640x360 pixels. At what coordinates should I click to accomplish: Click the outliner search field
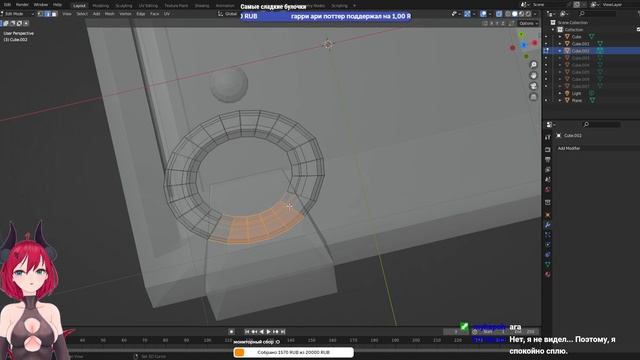598,14
